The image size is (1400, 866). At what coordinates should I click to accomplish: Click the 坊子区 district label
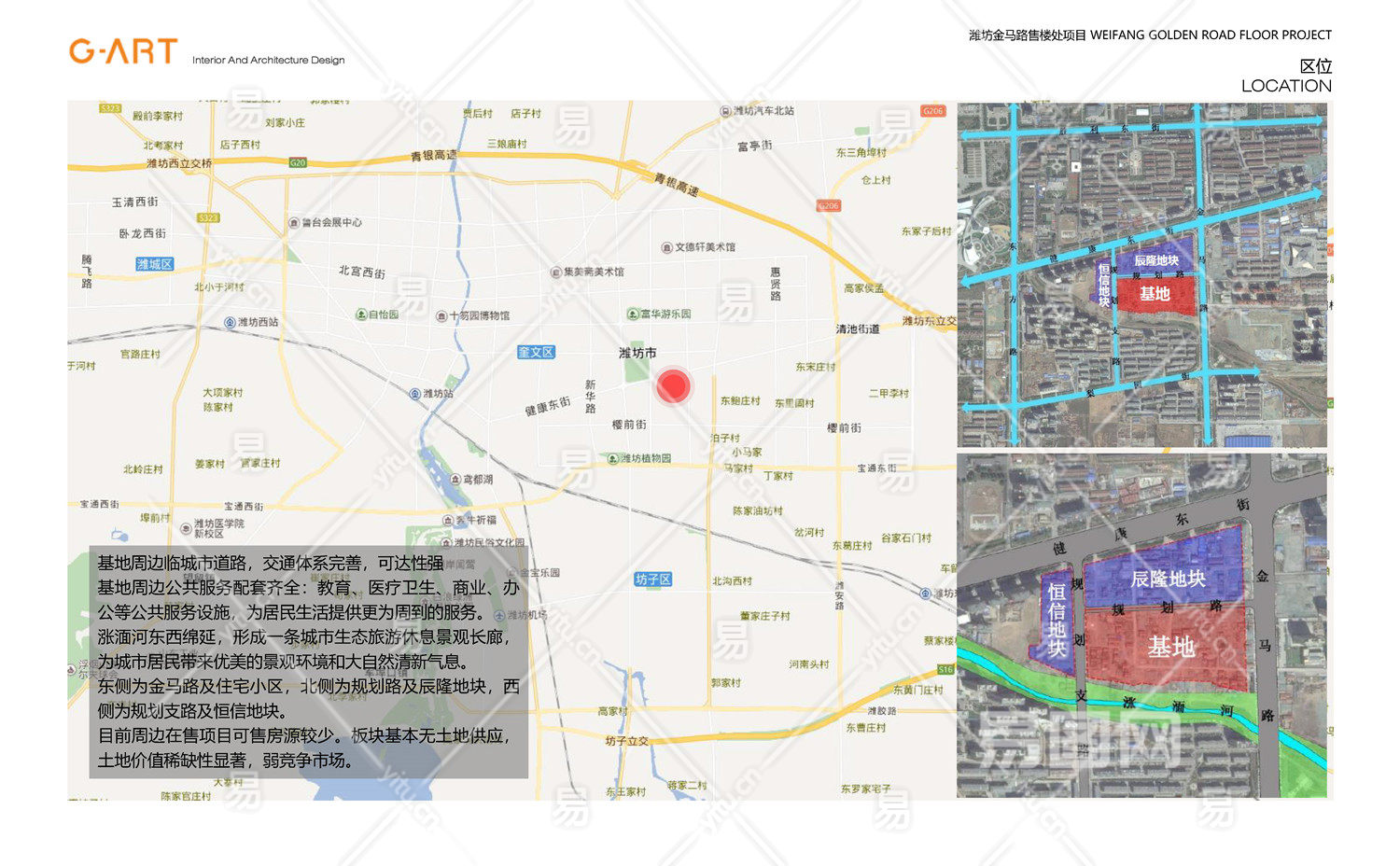(652, 580)
